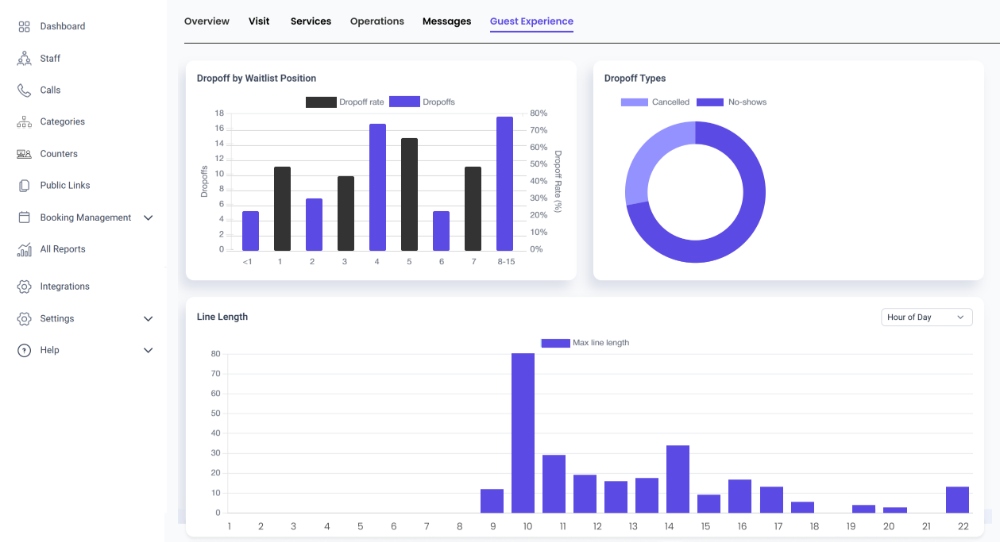Open the Services tab
The height and width of the screenshot is (542, 1000).
(311, 21)
